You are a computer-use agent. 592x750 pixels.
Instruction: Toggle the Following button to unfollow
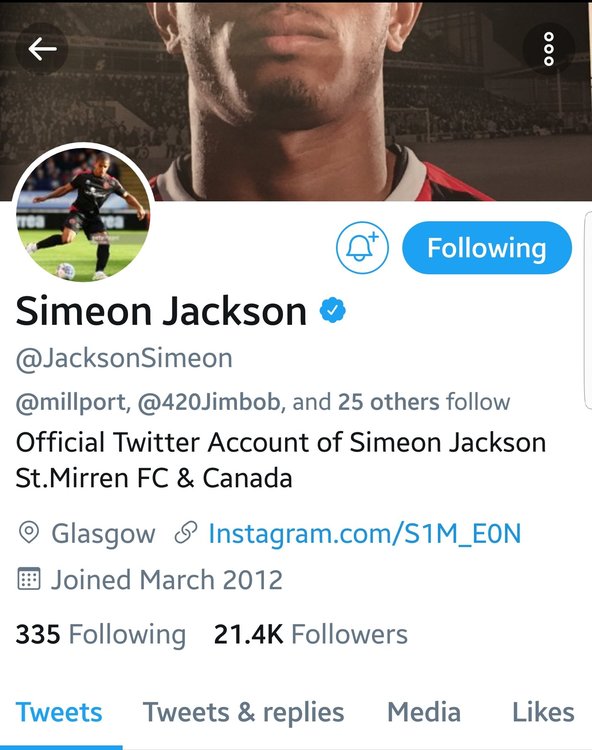(x=487, y=247)
